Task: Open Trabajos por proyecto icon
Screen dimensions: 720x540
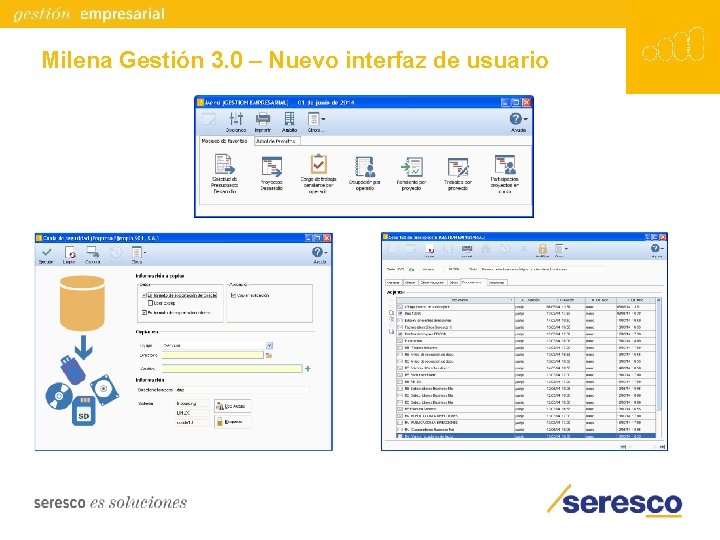Action: (458, 167)
